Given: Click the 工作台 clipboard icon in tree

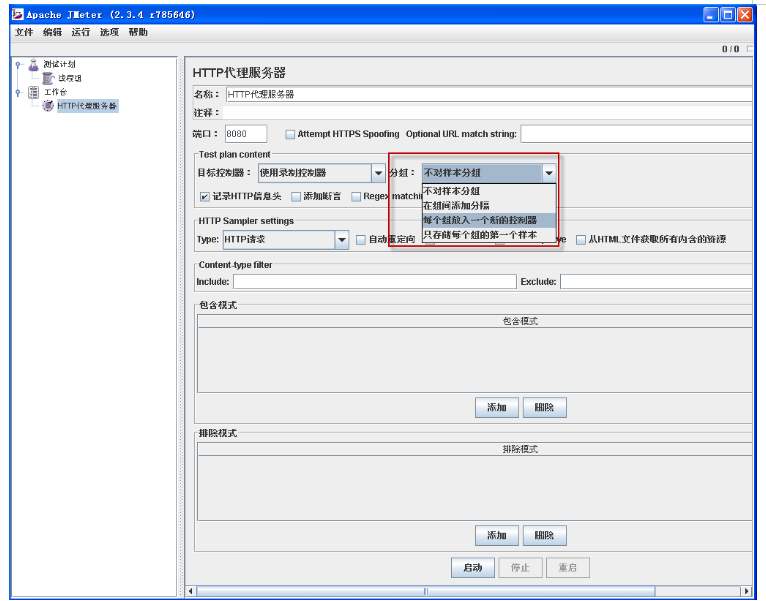Looking at the screenshot, I should pyautogui.click(x=33, y=92).
